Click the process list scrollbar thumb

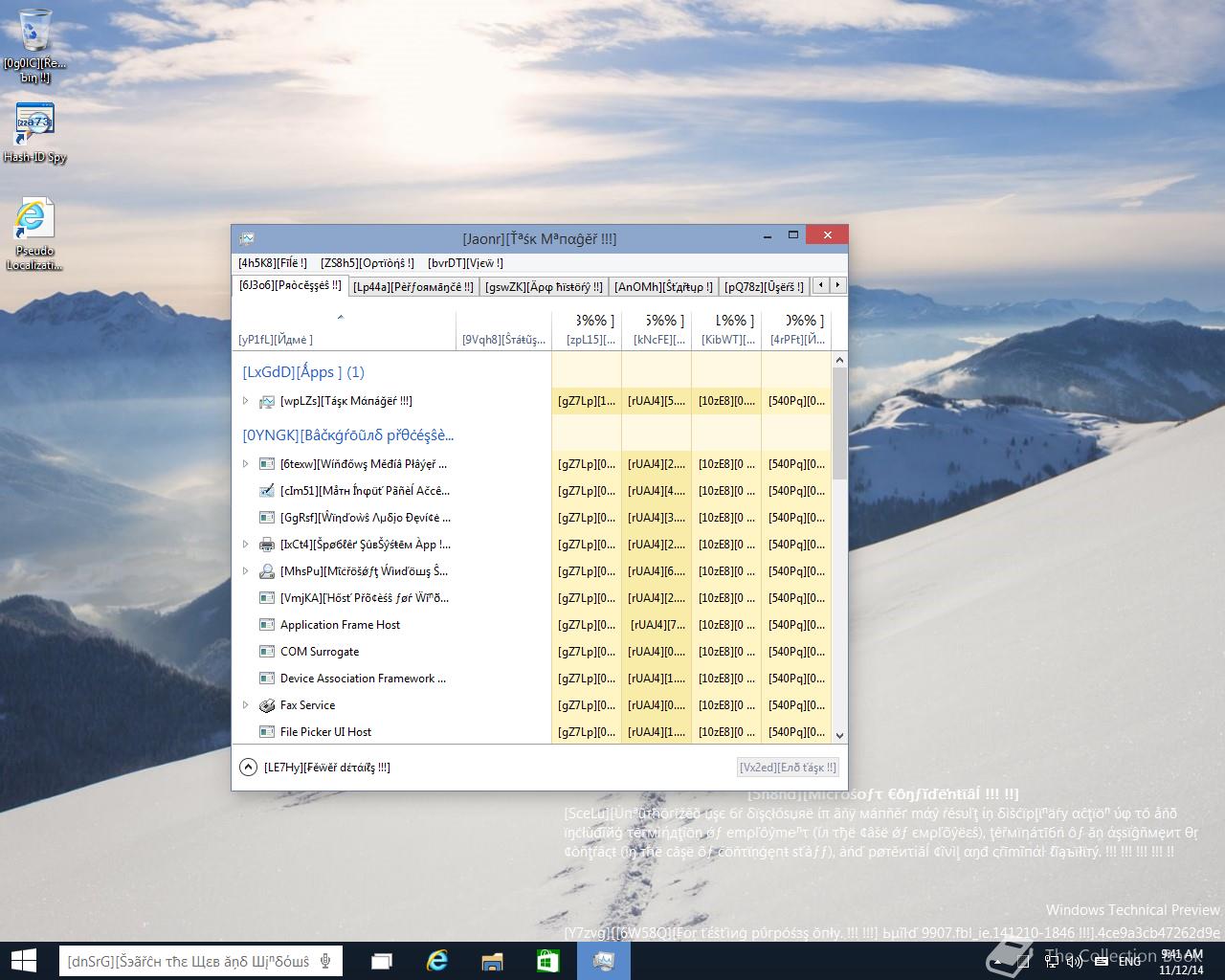[840, 423]
